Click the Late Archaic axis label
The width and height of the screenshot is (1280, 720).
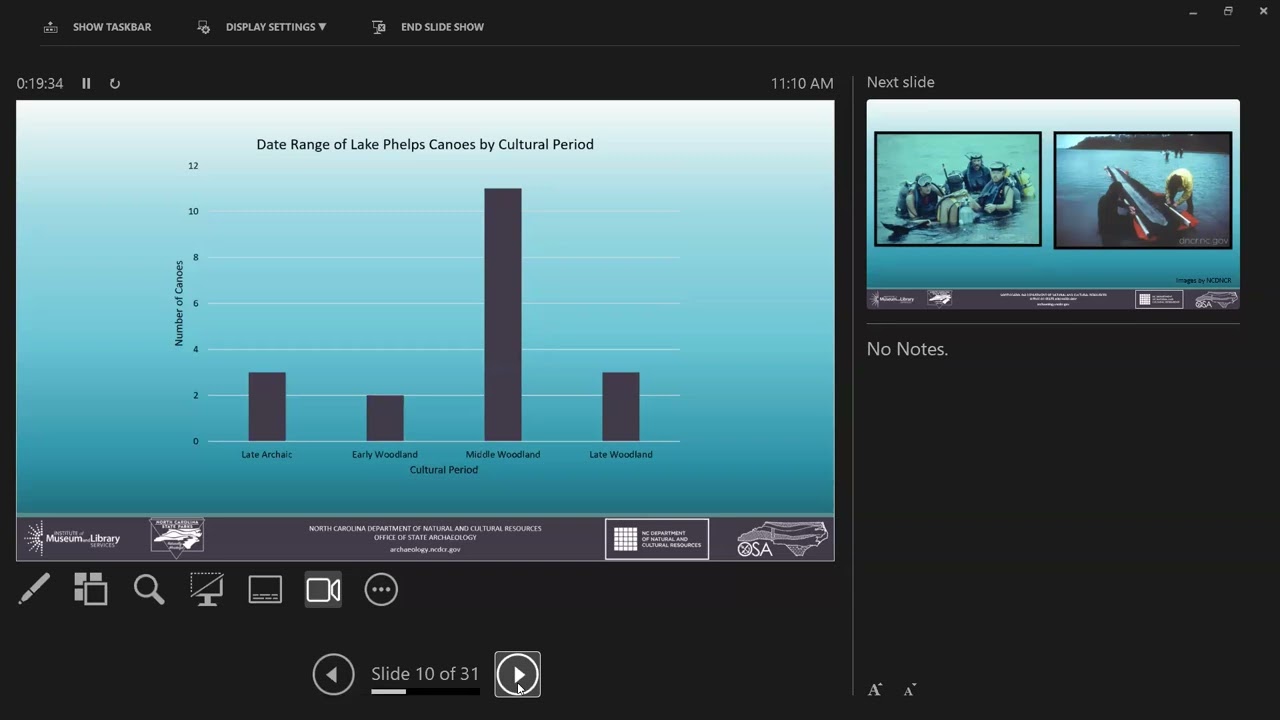(x=267, y=454)
